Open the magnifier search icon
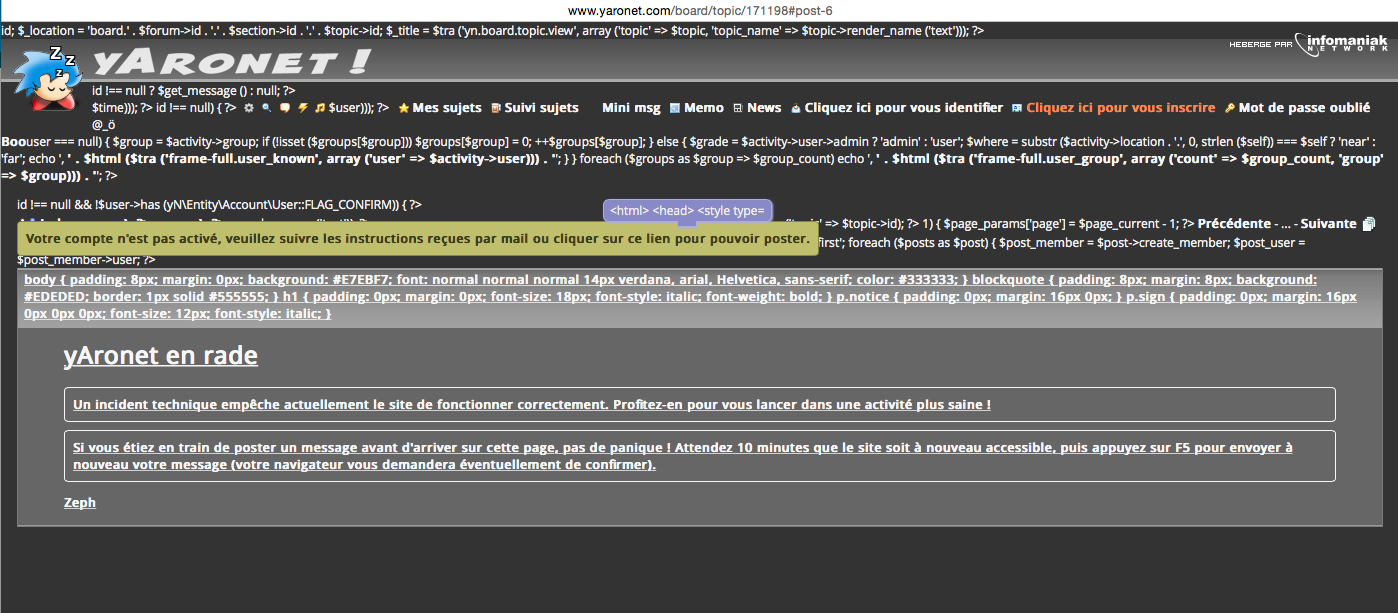This screenshot has height=613, width=1398. click(266, 108)
